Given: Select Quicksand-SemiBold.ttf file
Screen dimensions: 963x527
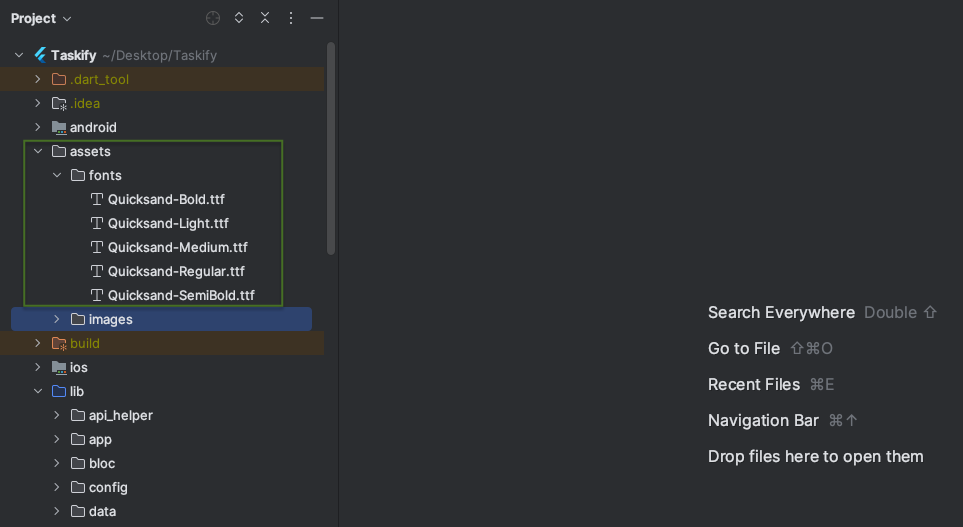Looking at the screenshot, I should pos(181,295).
